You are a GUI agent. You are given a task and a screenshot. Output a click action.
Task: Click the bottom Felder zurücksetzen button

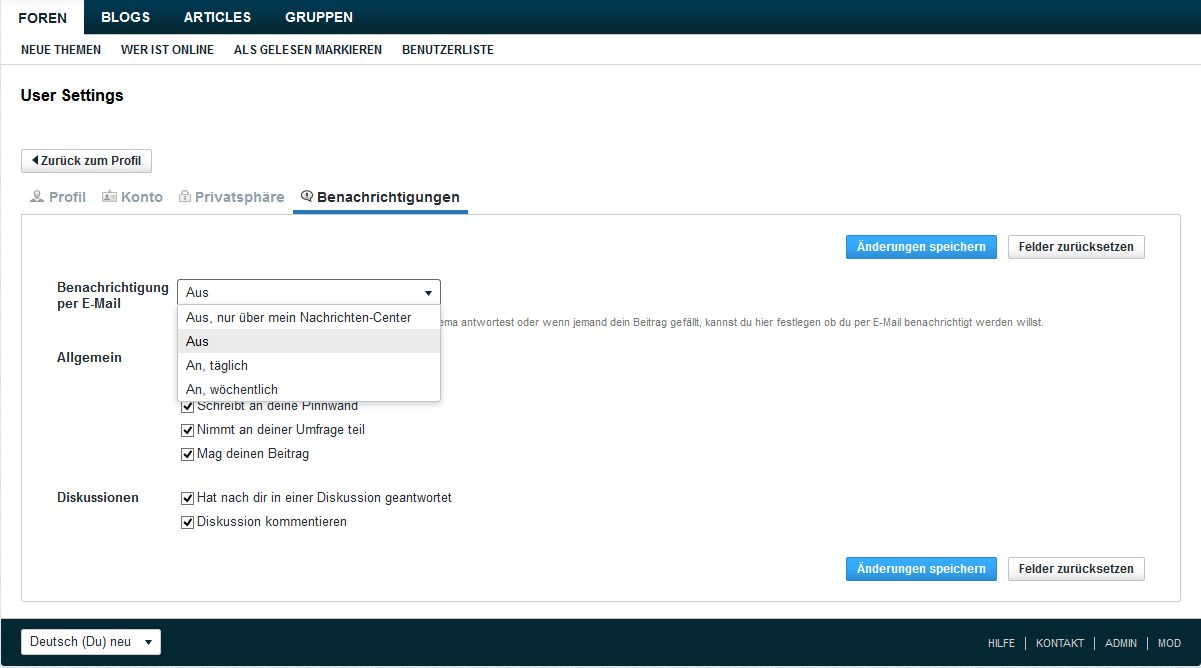point(1075,569)
